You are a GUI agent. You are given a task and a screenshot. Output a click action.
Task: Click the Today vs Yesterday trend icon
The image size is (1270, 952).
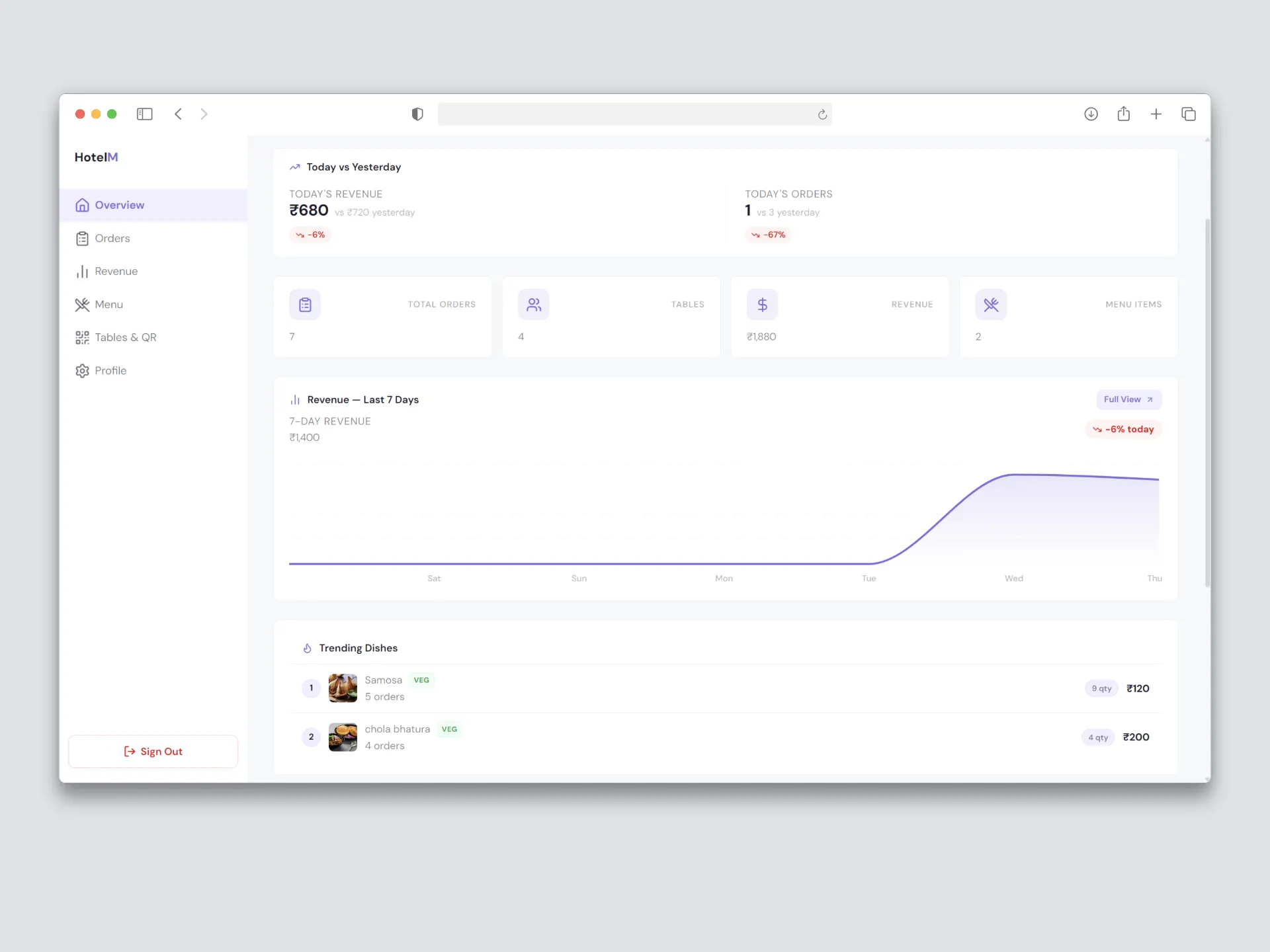pyautogui.click(x=295, y=167)
